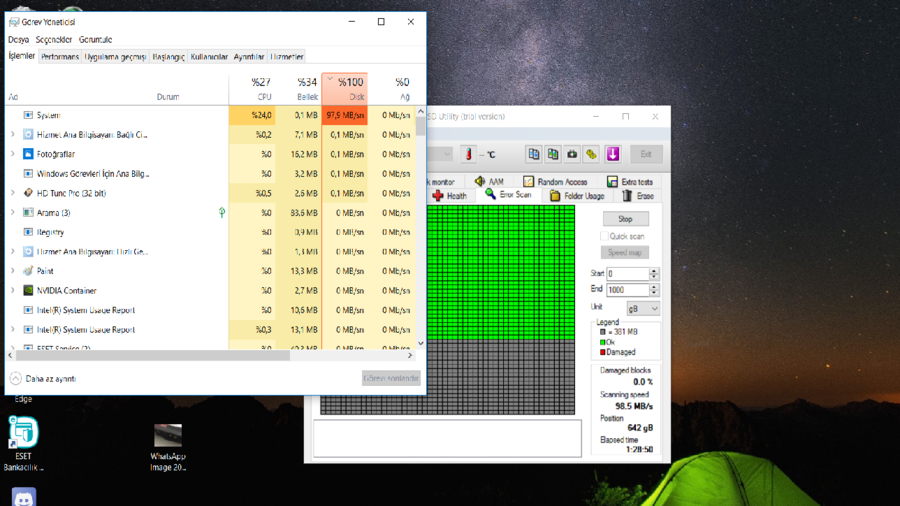Viewport: 900px width, 506px height.
Task: Expand the HD Tune Pro (32 bit) process
Action: [13, 193]
